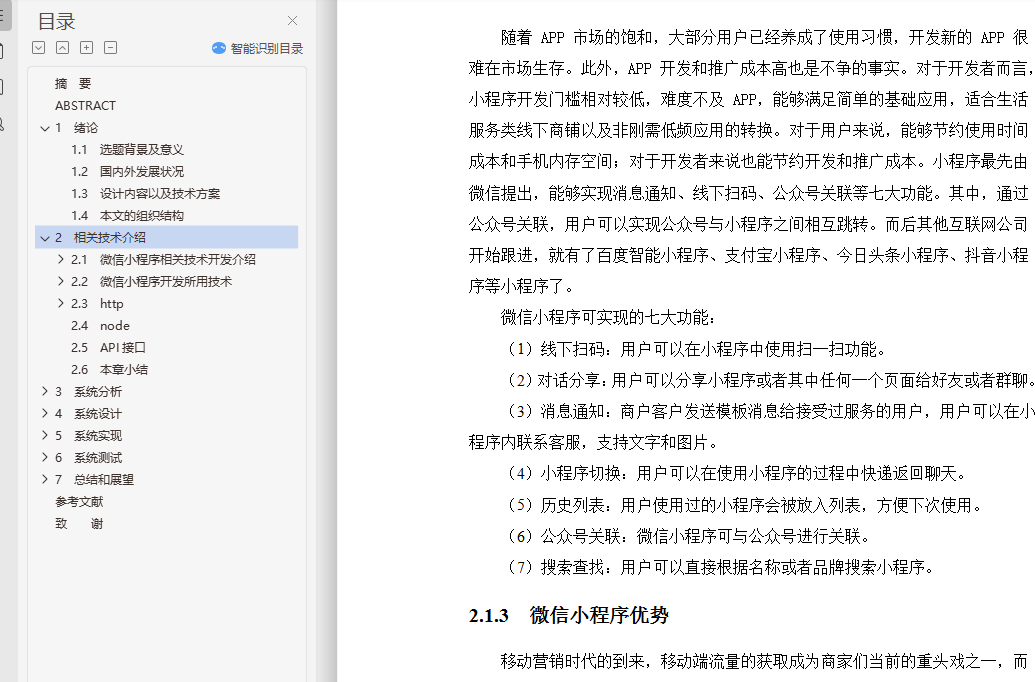1035x682 pixels.
Task: Click heading 2.1.3 微信小程序优势
Action: 568,615
